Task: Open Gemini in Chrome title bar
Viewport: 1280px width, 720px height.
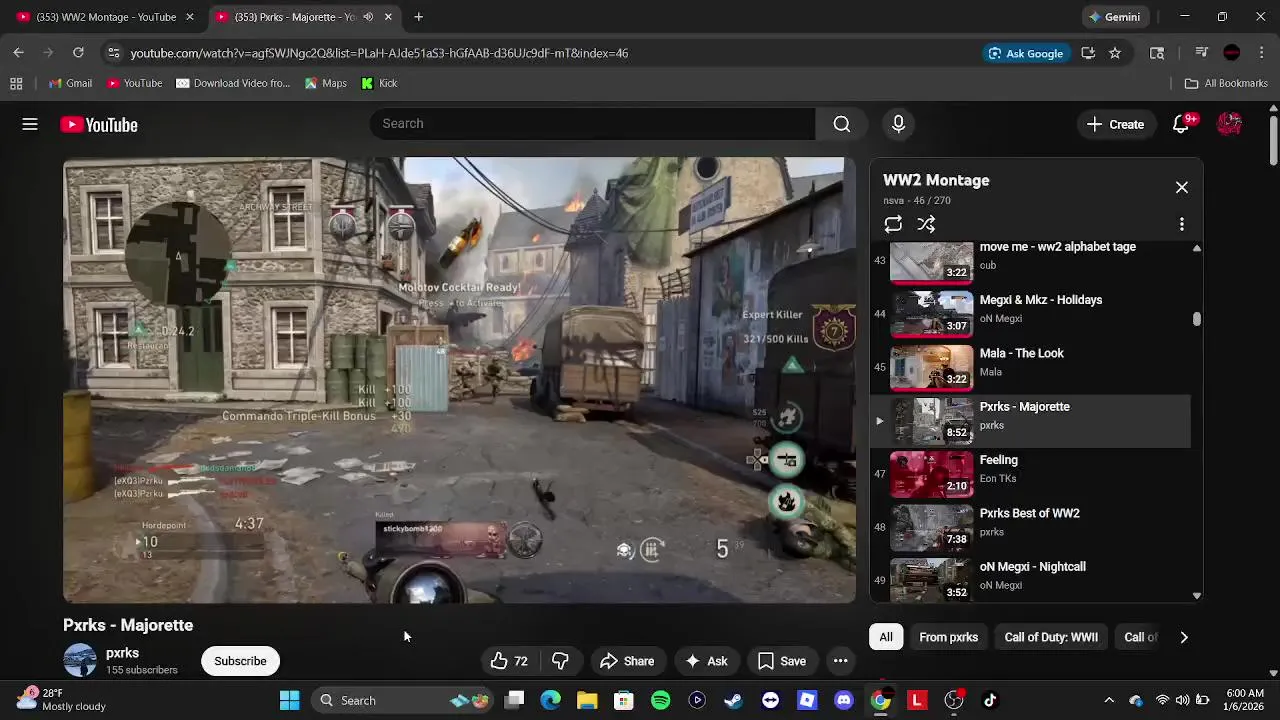Action: click(1114, 17)
